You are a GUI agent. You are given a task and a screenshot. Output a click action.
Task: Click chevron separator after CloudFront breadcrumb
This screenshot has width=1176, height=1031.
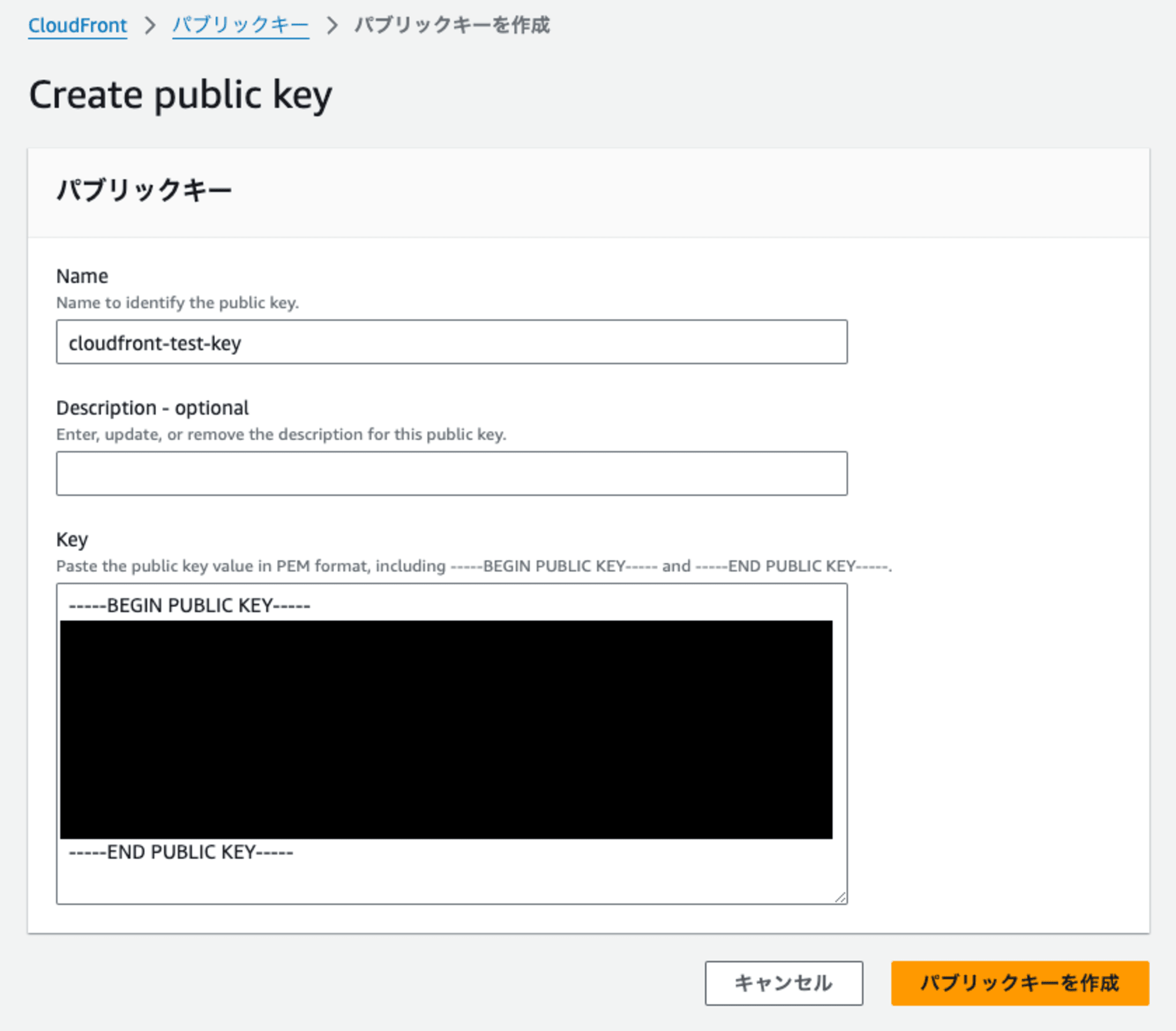pyautogui.click(x=150, y=25)
